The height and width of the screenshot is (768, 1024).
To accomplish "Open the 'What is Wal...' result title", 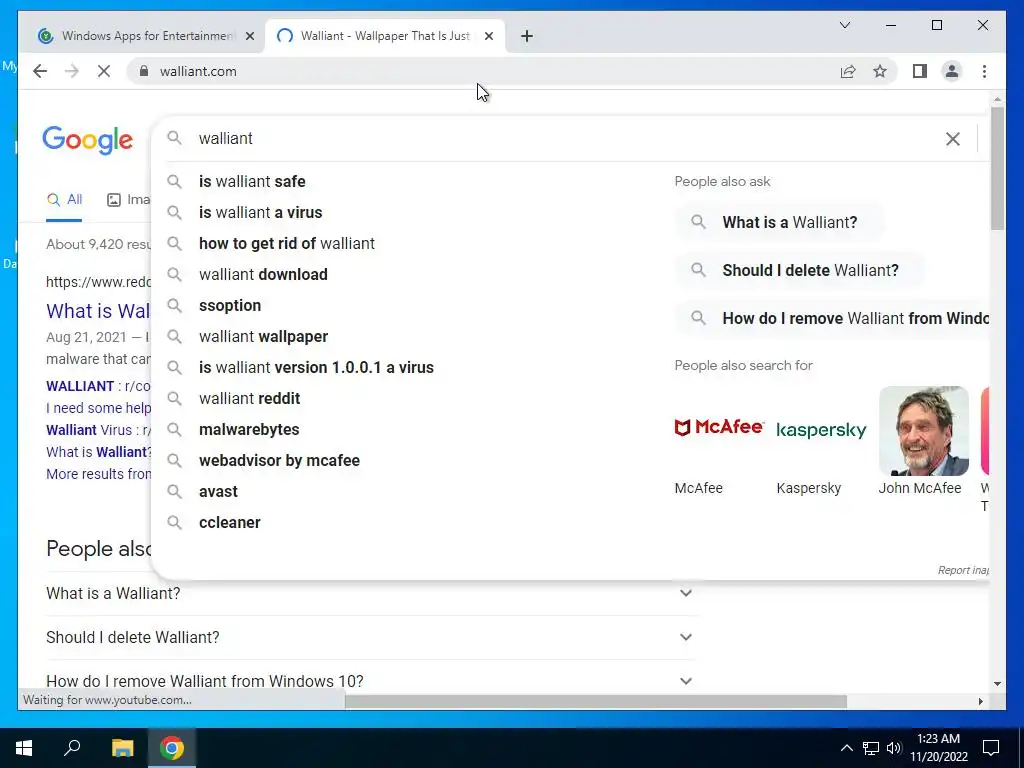I will (98, 311).
